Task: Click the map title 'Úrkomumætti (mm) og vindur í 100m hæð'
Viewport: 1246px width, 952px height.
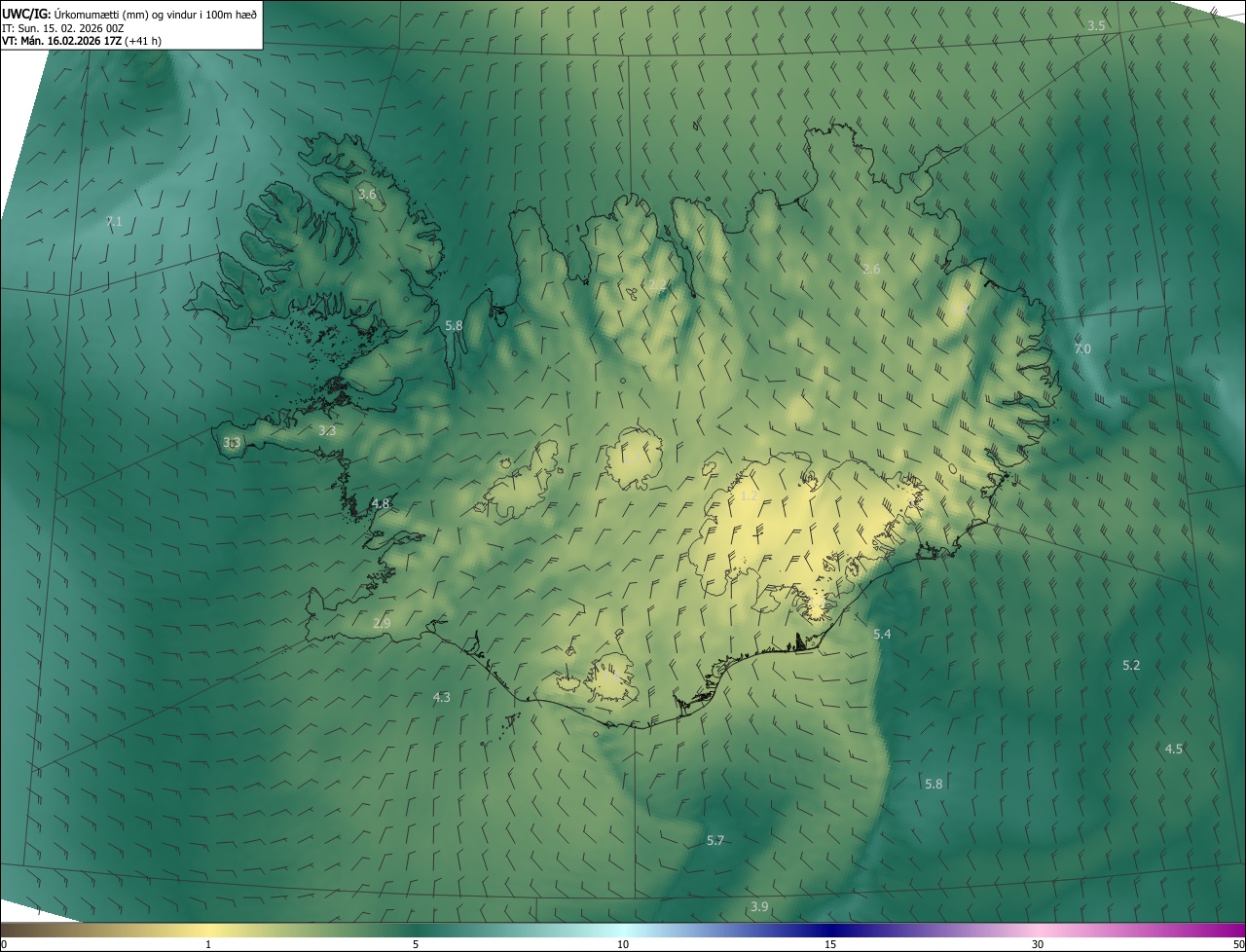Action: point(154,14)
